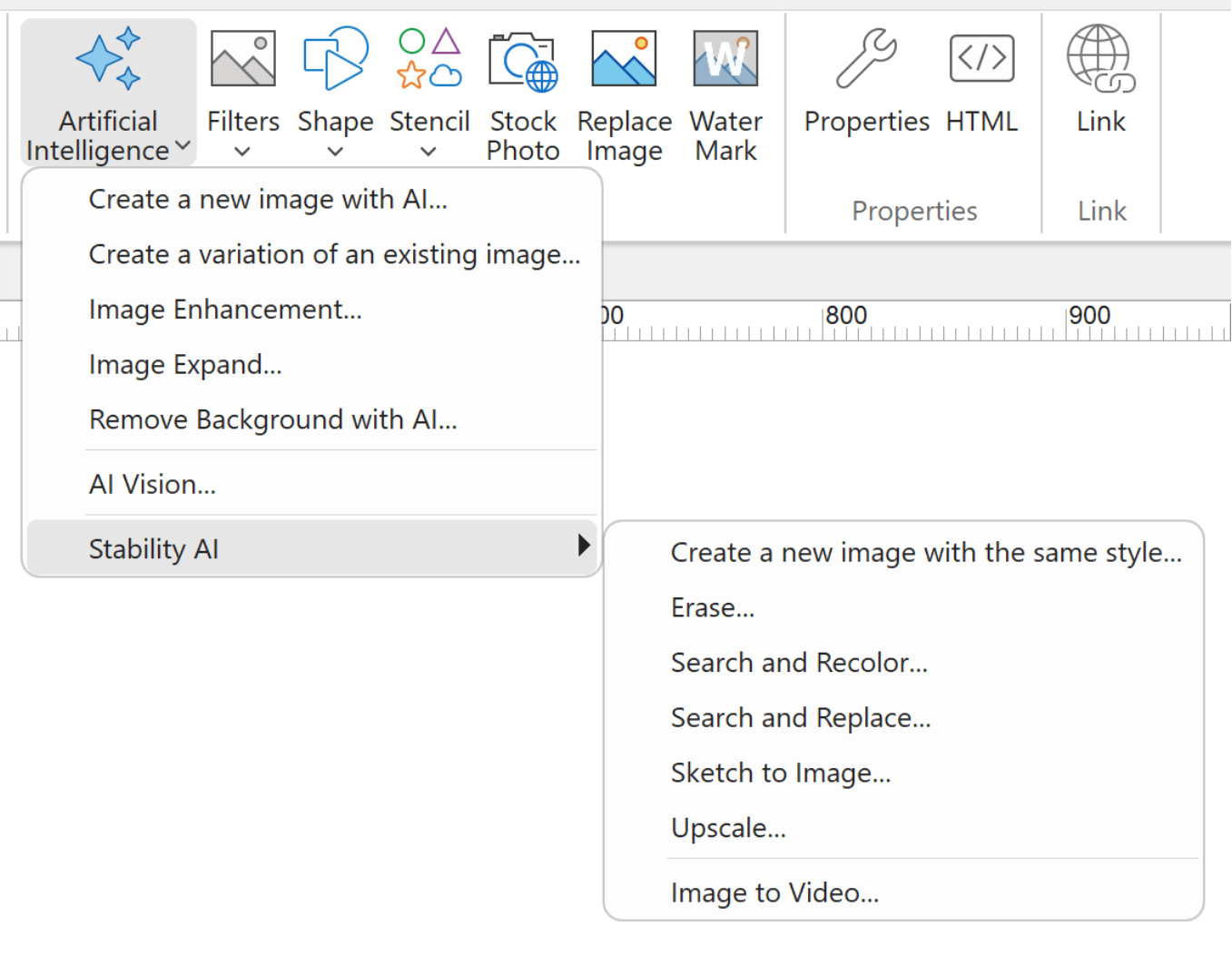Screen dimensions: 1232x956
Task: Choose Upscale in the submenu
Action: [904, 829]
